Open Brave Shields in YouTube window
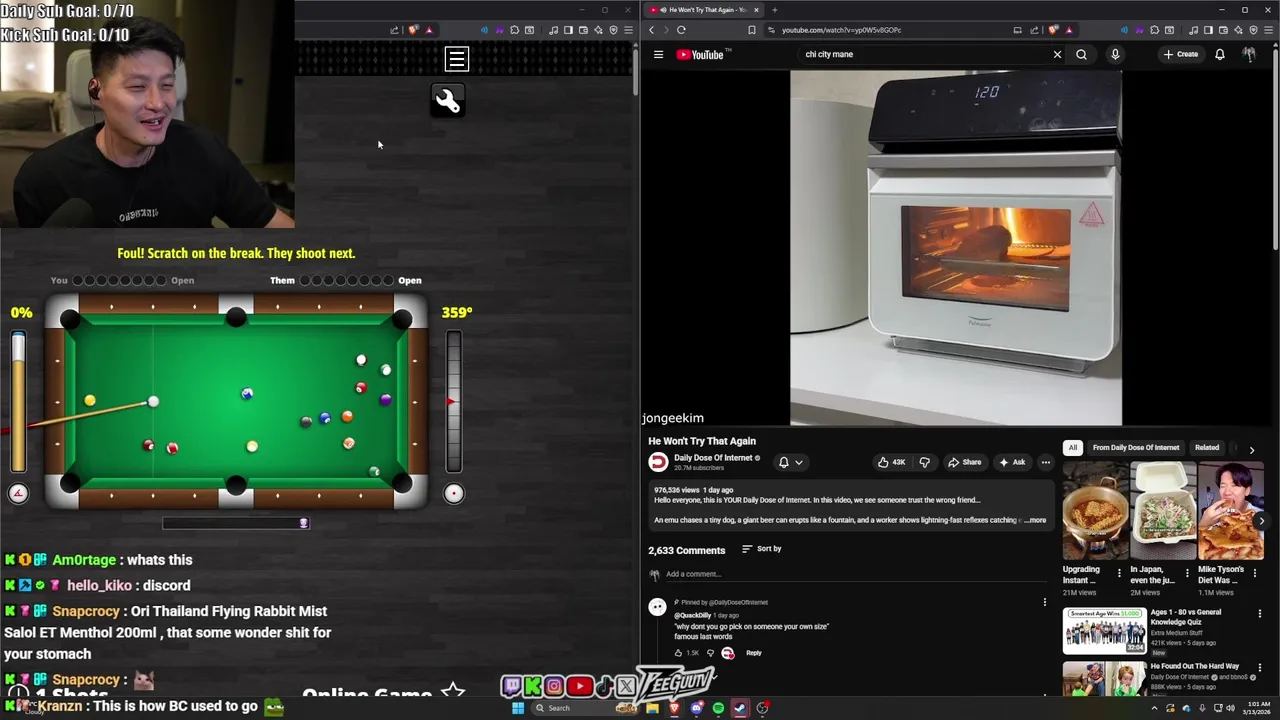Viewport: 1280px width, 720px height. point(1053,30)
